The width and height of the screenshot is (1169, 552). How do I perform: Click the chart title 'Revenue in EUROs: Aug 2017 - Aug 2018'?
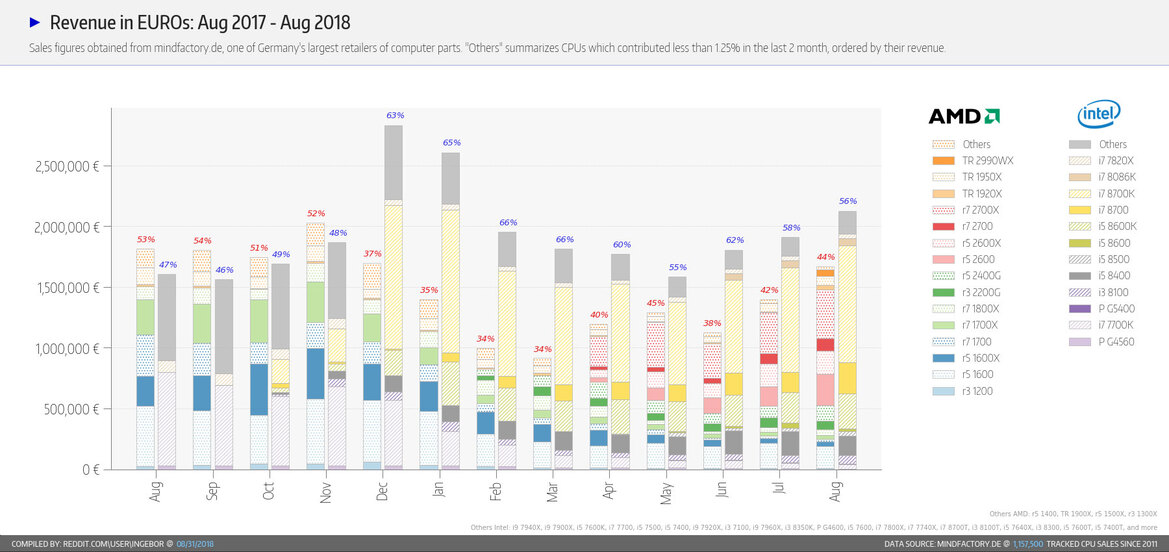(200, 22)
